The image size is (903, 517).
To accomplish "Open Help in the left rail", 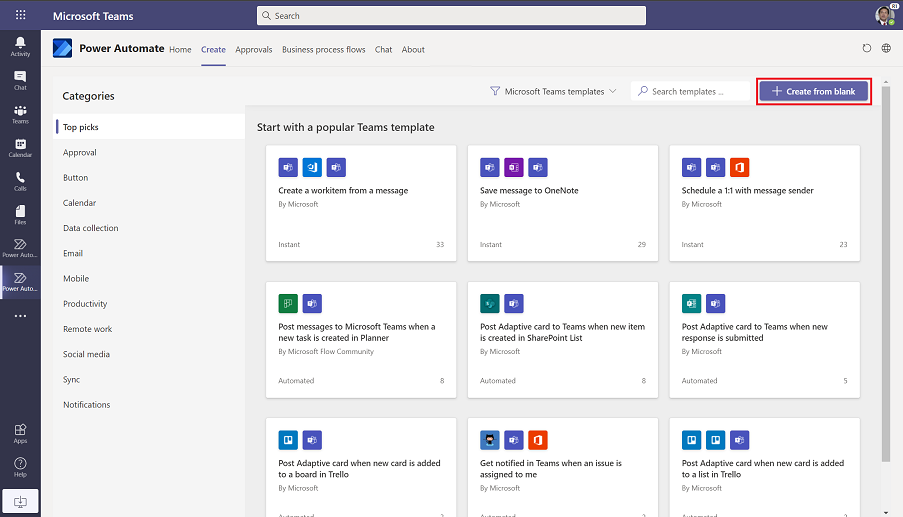I will tap(20, 467).
